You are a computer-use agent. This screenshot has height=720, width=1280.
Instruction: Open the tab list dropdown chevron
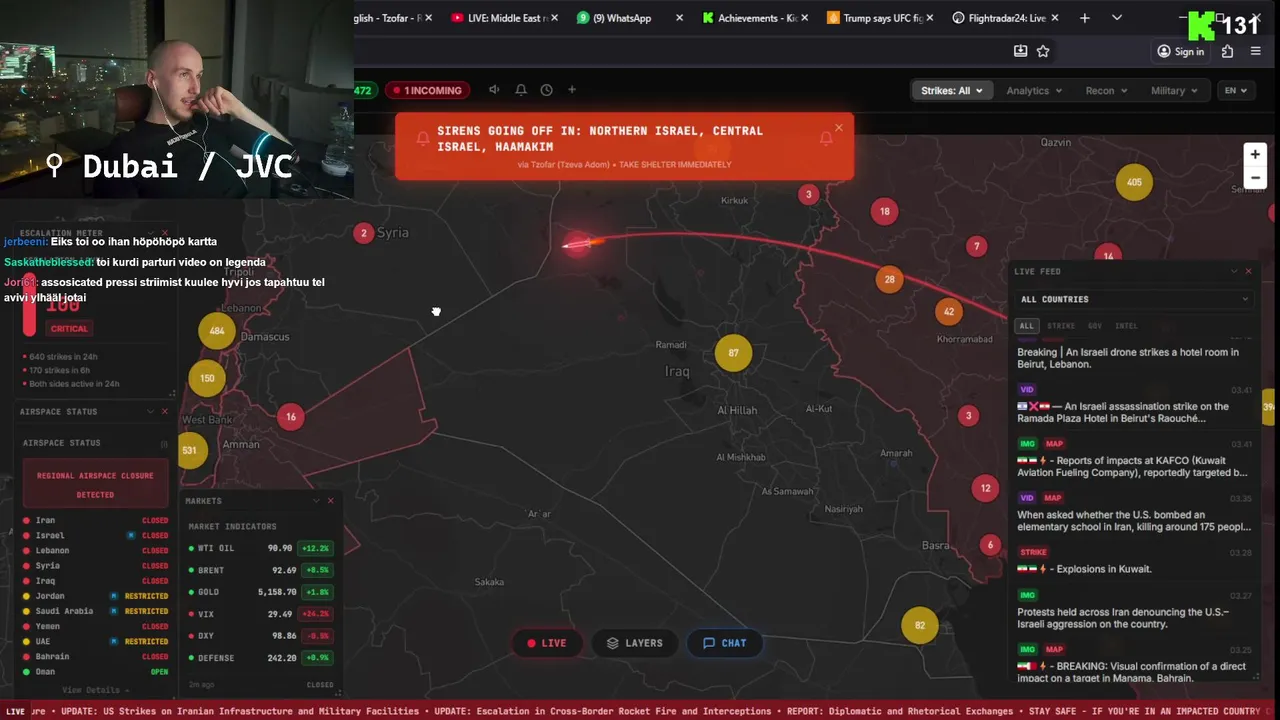coord(1117,18)
